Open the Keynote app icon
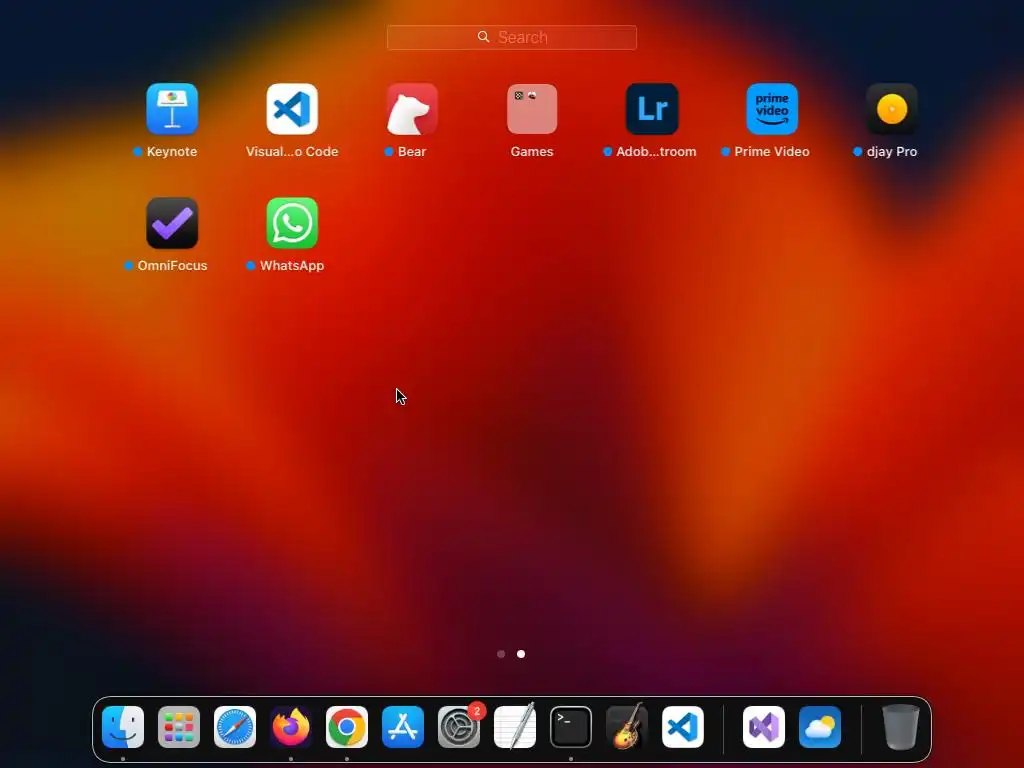1024x768 pixels. pyautogui.click(x=172, y=109)
